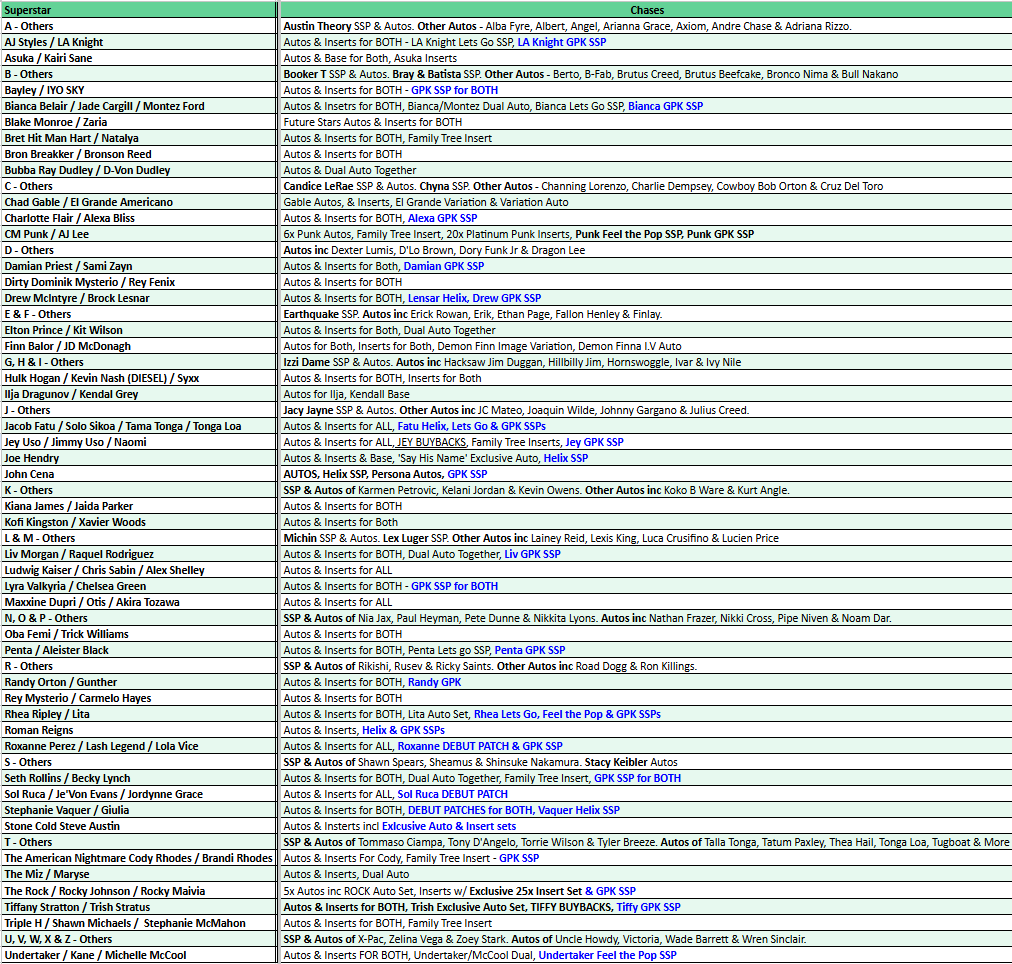The width and height of the screenshot is (1012, 964).
Task: Open 'GPK SSP' text in Cody Rhodes row
Action: 519,858
